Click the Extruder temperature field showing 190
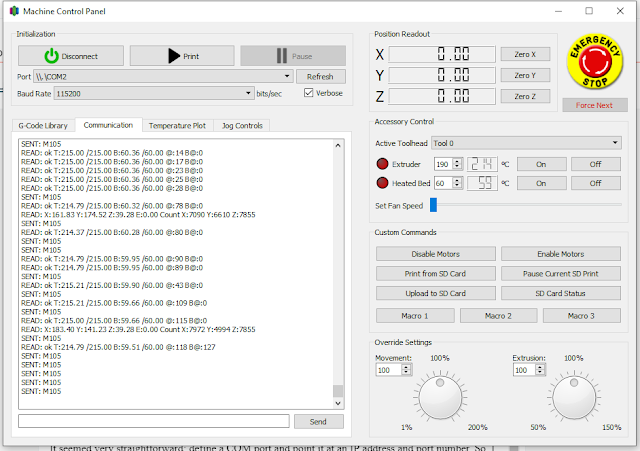 (444, 164)
